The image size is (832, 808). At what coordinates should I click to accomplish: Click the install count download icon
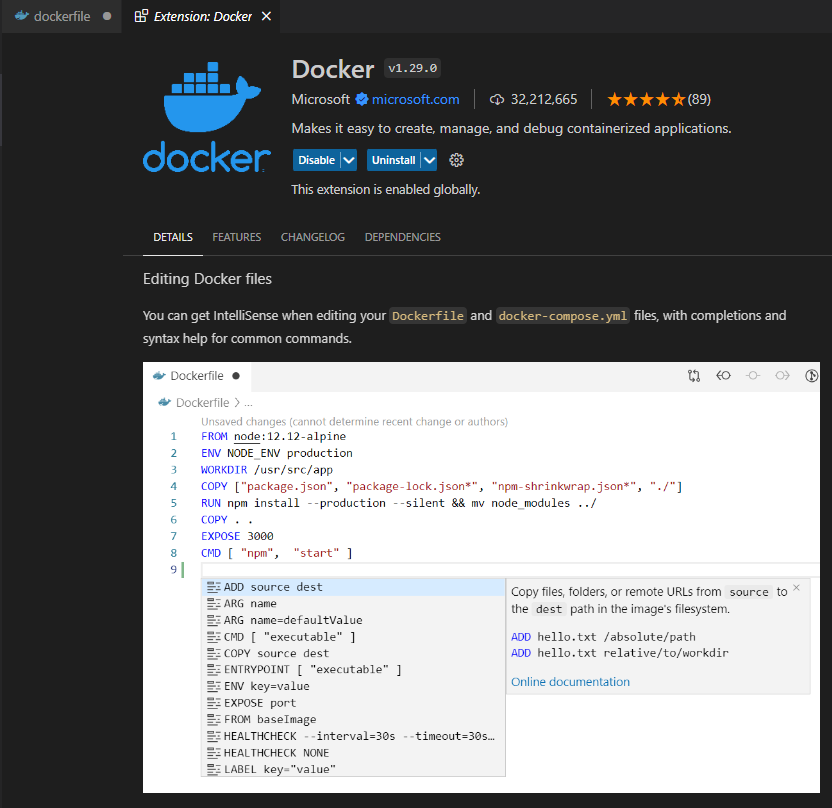coord(497,100)
